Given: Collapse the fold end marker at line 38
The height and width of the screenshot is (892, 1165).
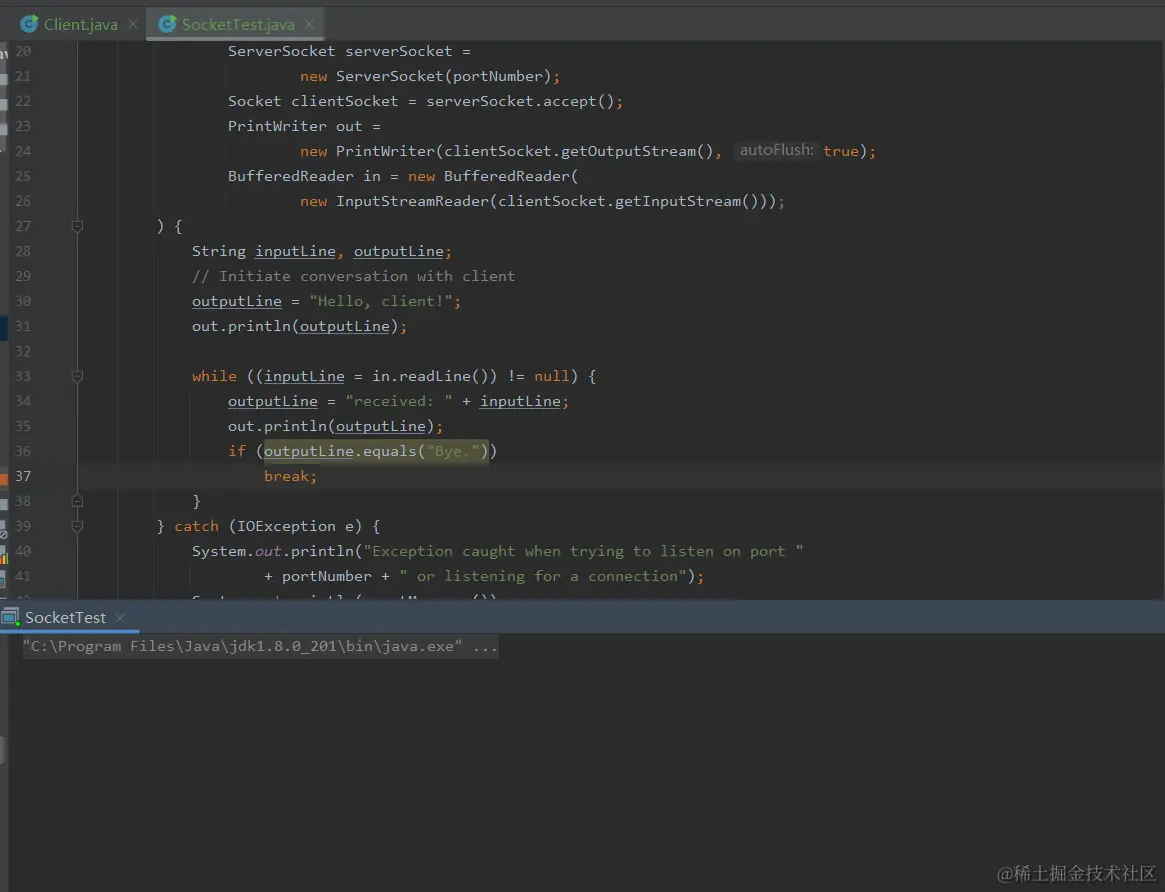Looking at the screenshot, I should click(77, 501).
